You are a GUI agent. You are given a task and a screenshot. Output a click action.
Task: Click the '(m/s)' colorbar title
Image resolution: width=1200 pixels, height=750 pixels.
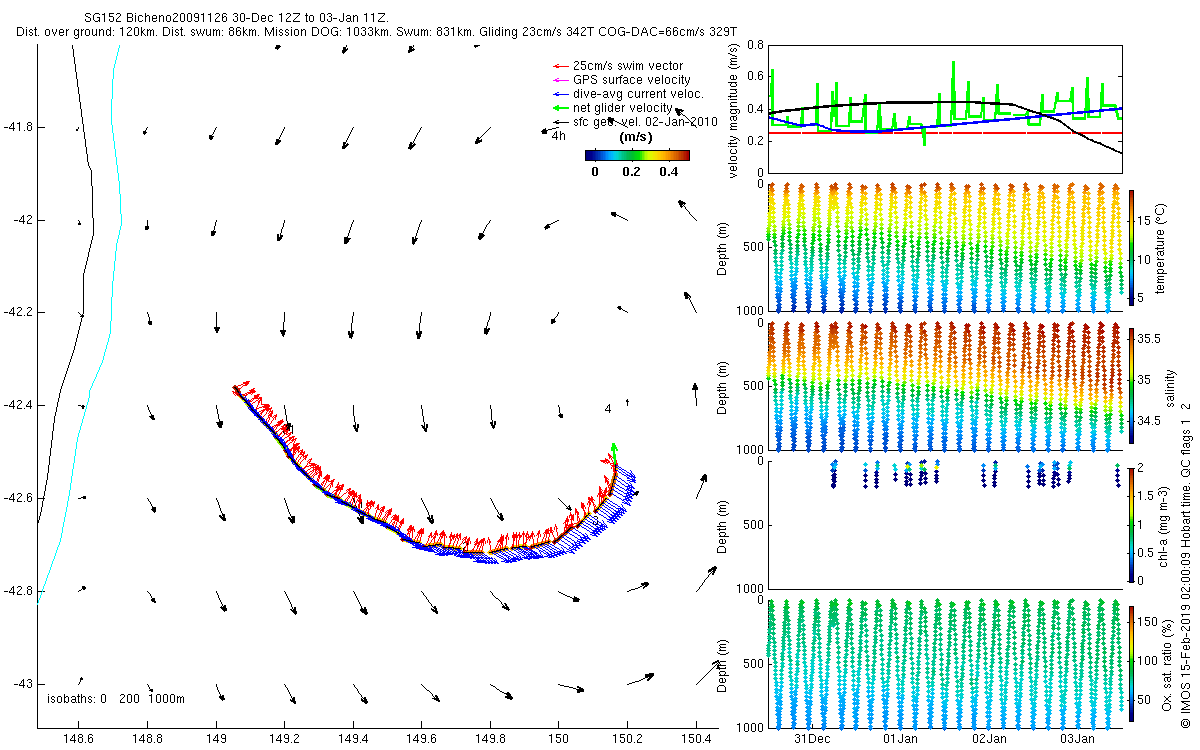637,136
